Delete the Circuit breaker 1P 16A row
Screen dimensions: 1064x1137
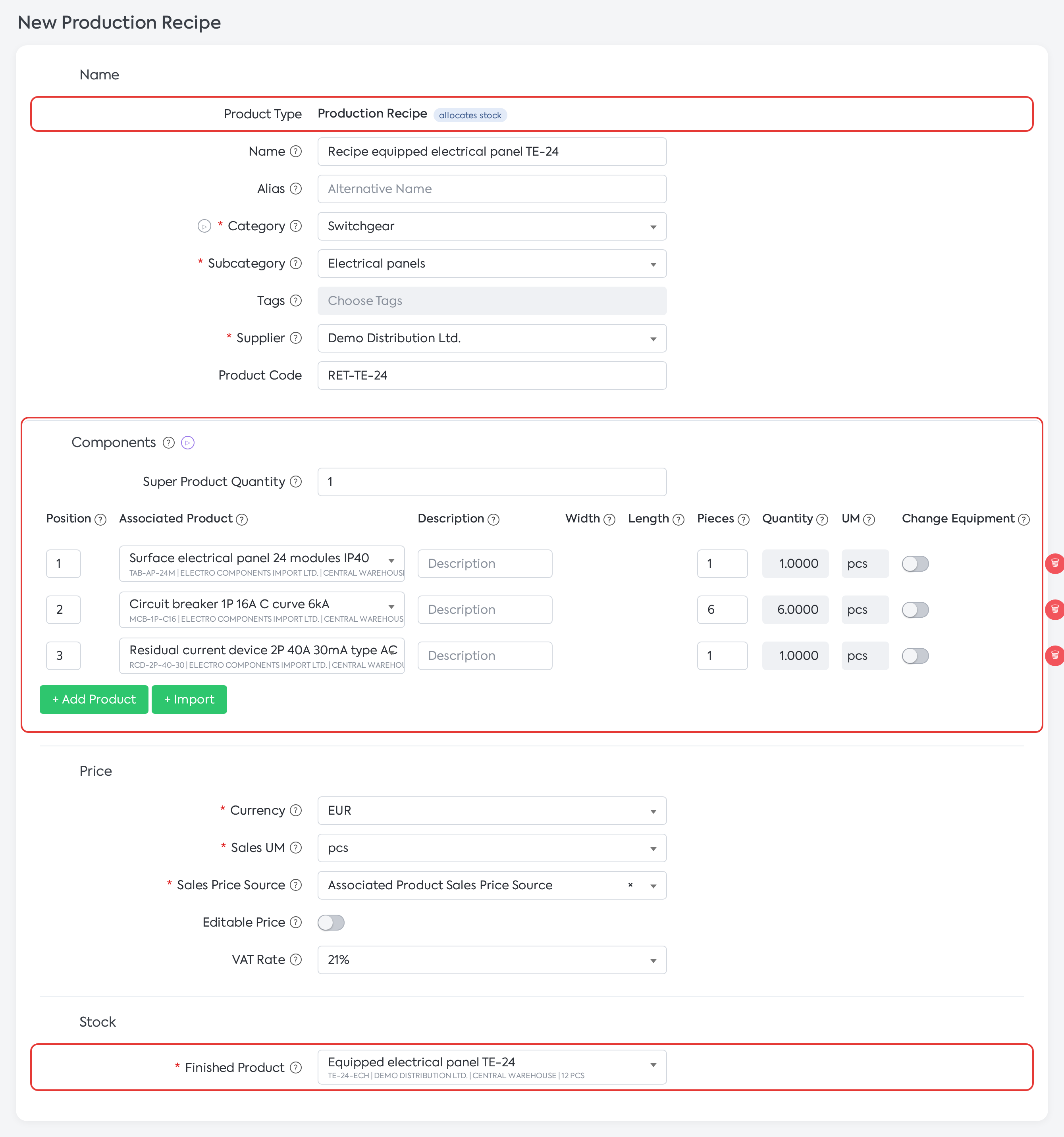(x=1055, y=610)
